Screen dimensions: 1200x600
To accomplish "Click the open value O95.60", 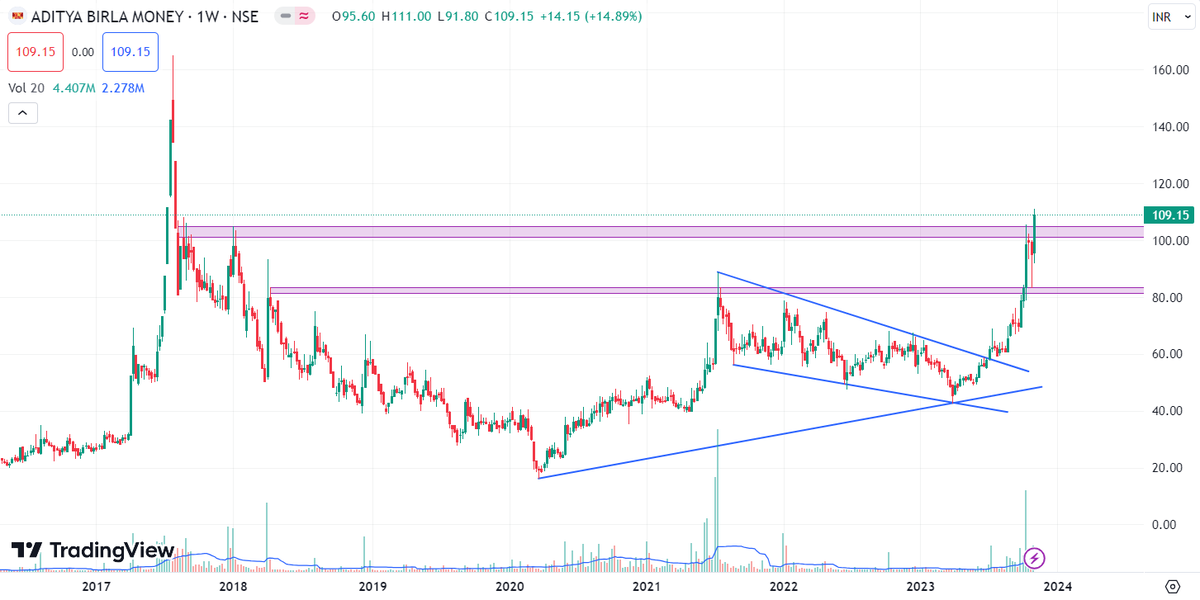I will click(x=353, y=17).
